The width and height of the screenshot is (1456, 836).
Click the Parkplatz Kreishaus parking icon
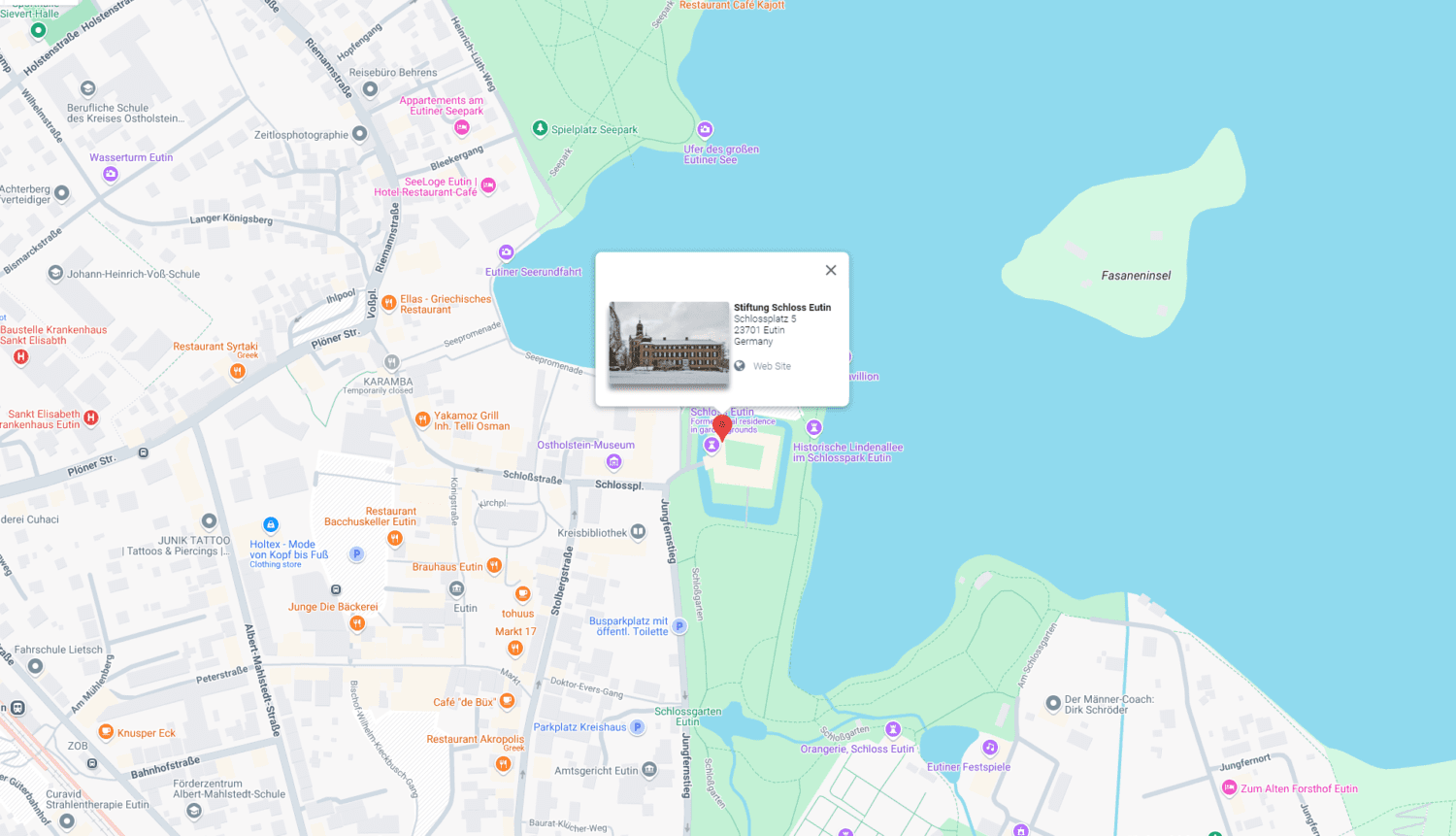click(x=637, y=726)
